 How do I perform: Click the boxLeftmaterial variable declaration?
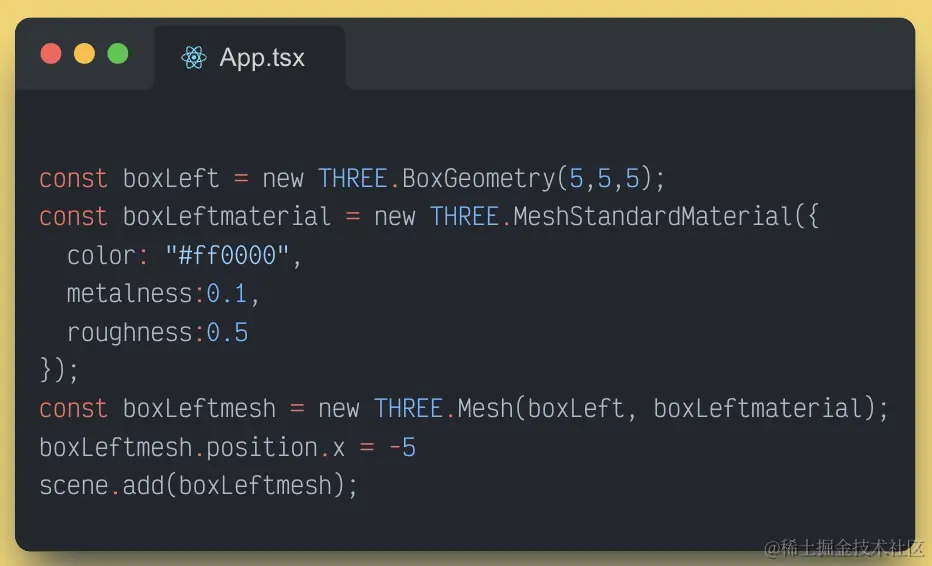click(226, 217)
